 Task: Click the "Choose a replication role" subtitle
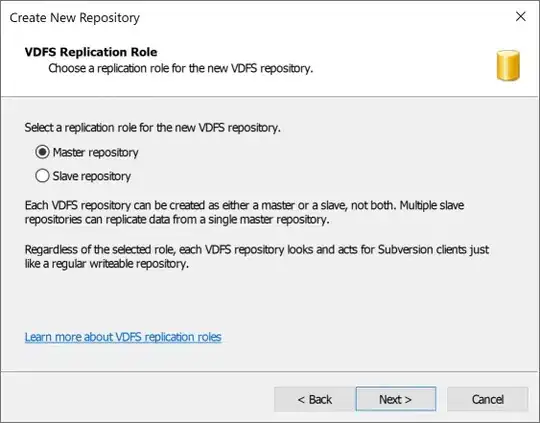click(x=180, y=68)
